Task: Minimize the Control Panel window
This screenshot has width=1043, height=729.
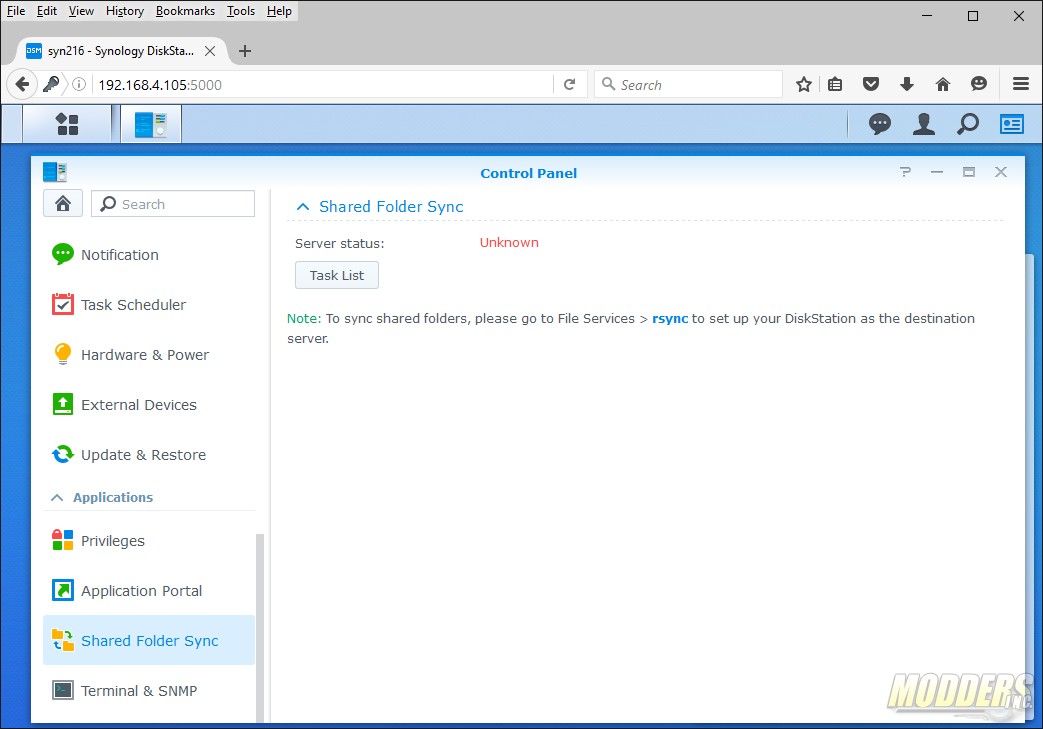Action: coord(937,172)
